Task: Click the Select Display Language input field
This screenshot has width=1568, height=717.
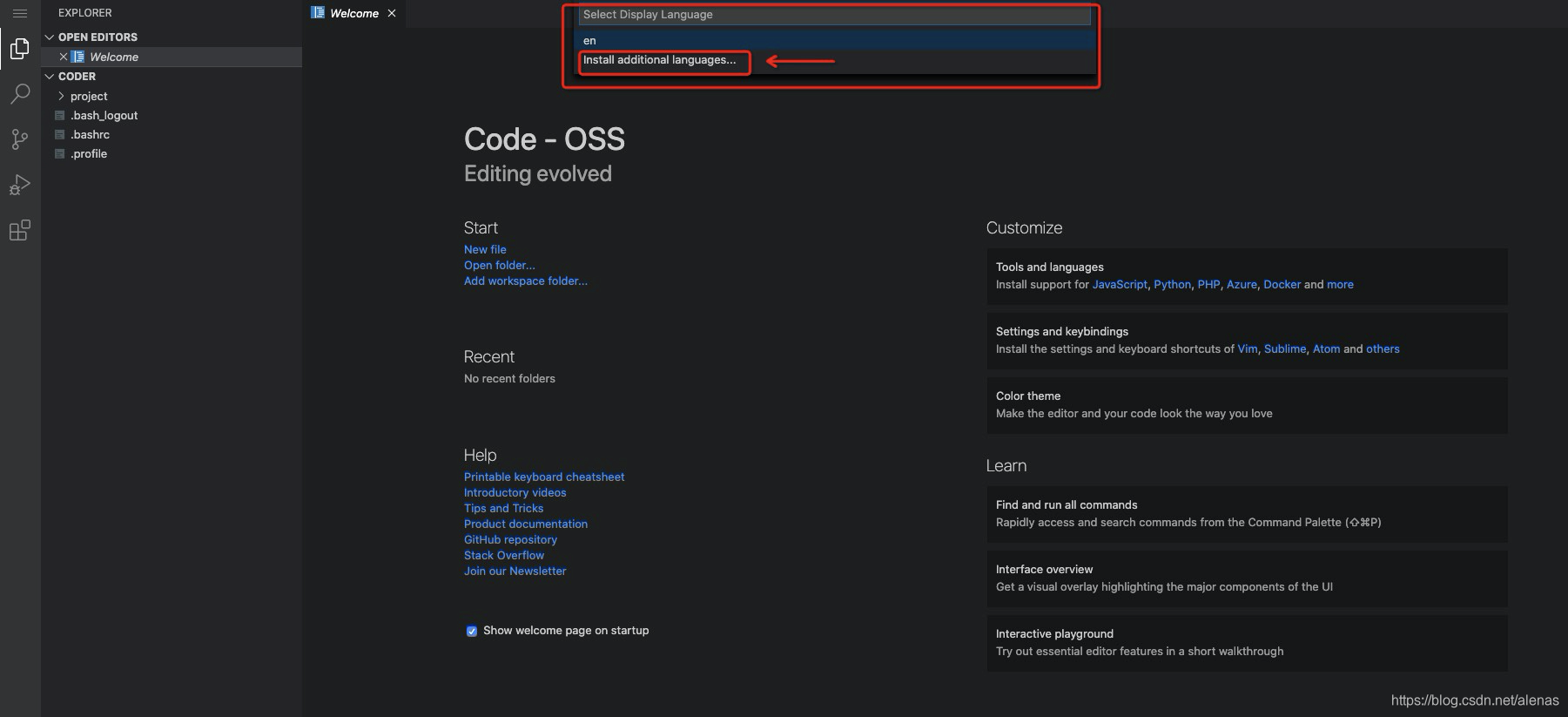Action: click(834, 15)
